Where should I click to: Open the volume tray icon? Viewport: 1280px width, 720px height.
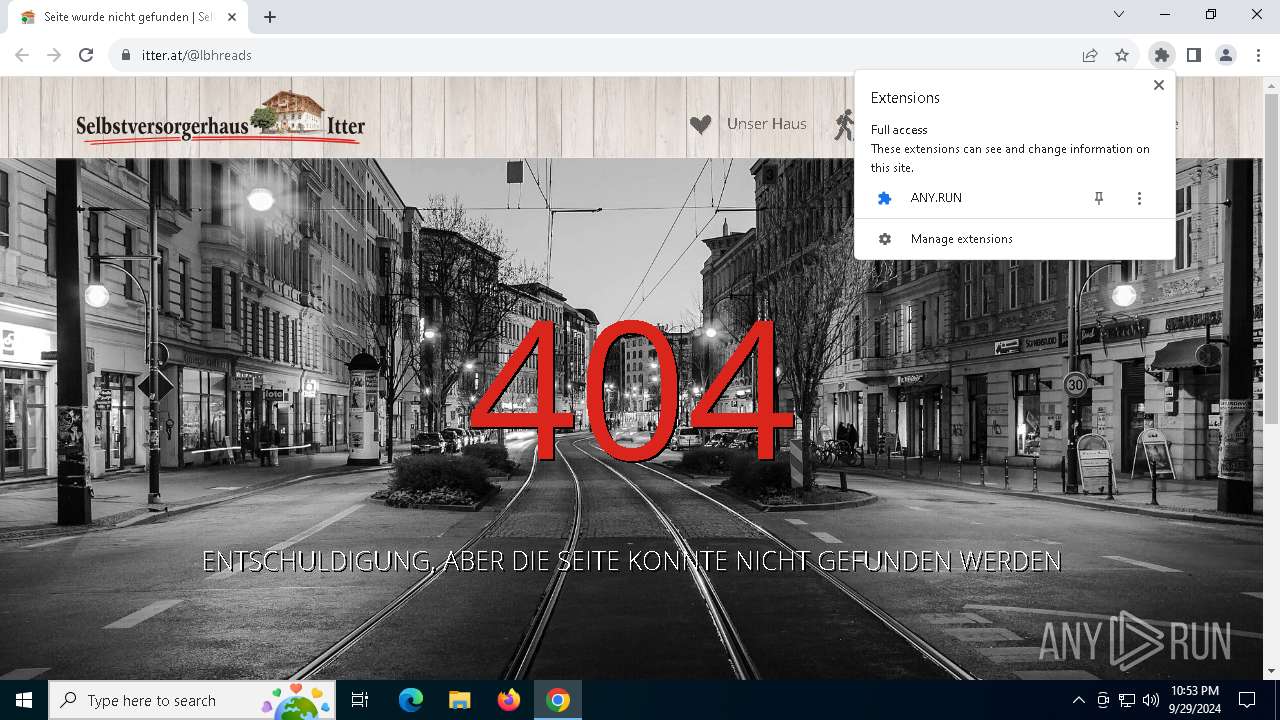pos(1151,700)
